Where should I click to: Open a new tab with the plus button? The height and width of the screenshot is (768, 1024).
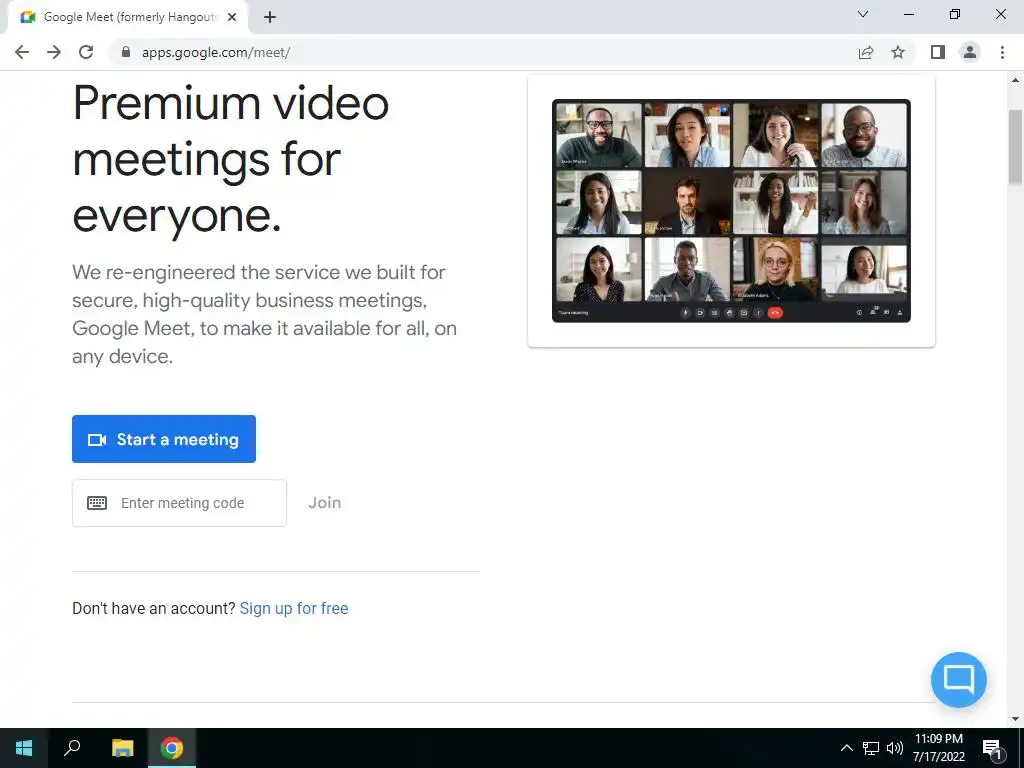(x=270, y=17)
